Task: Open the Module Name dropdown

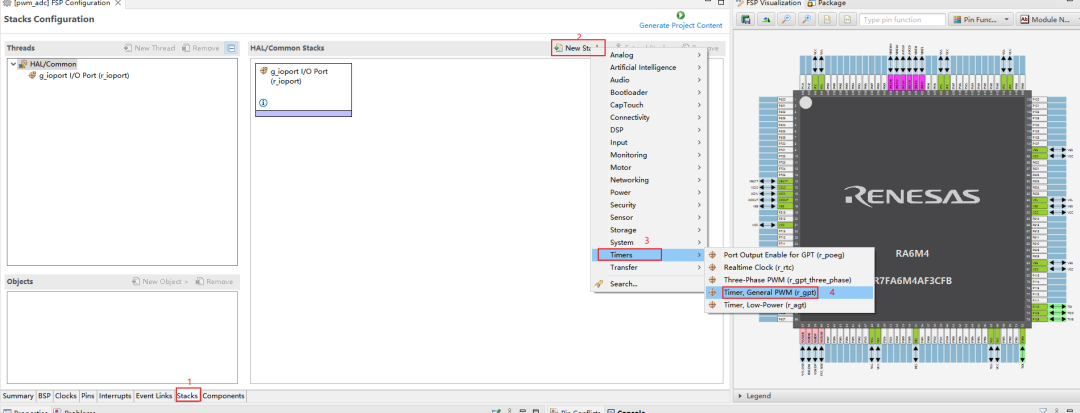Action: point(1049,20)
